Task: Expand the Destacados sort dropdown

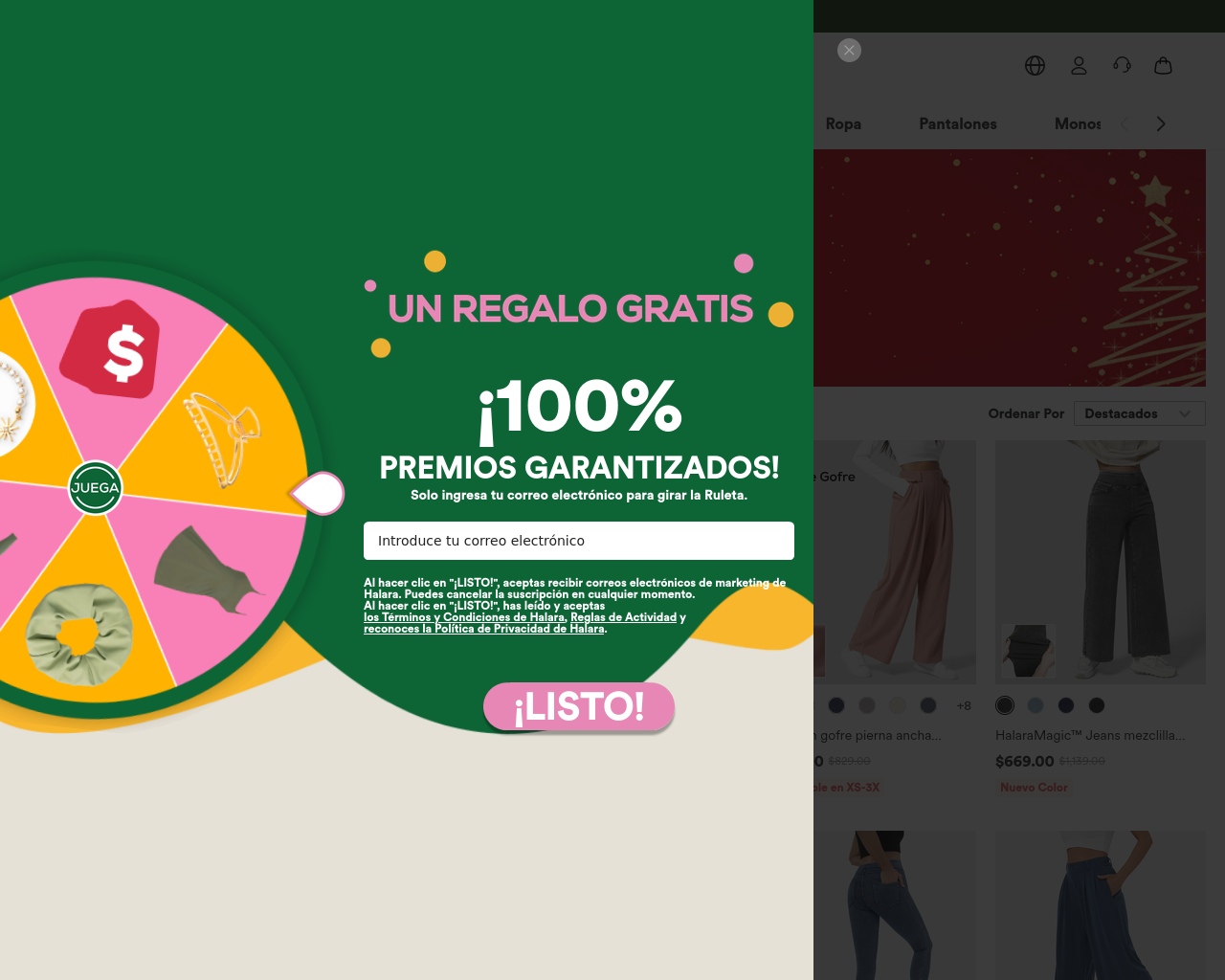Action: [x=1139, y=413]
